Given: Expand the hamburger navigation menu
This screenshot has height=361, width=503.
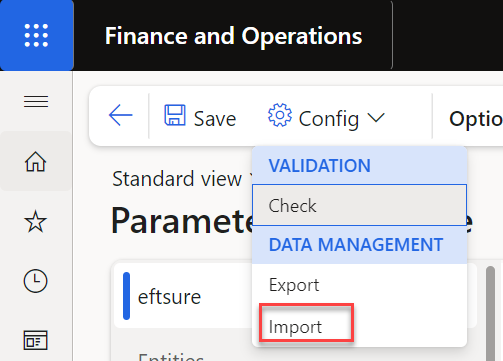Looking at the screenshot, I should point(36,101).
